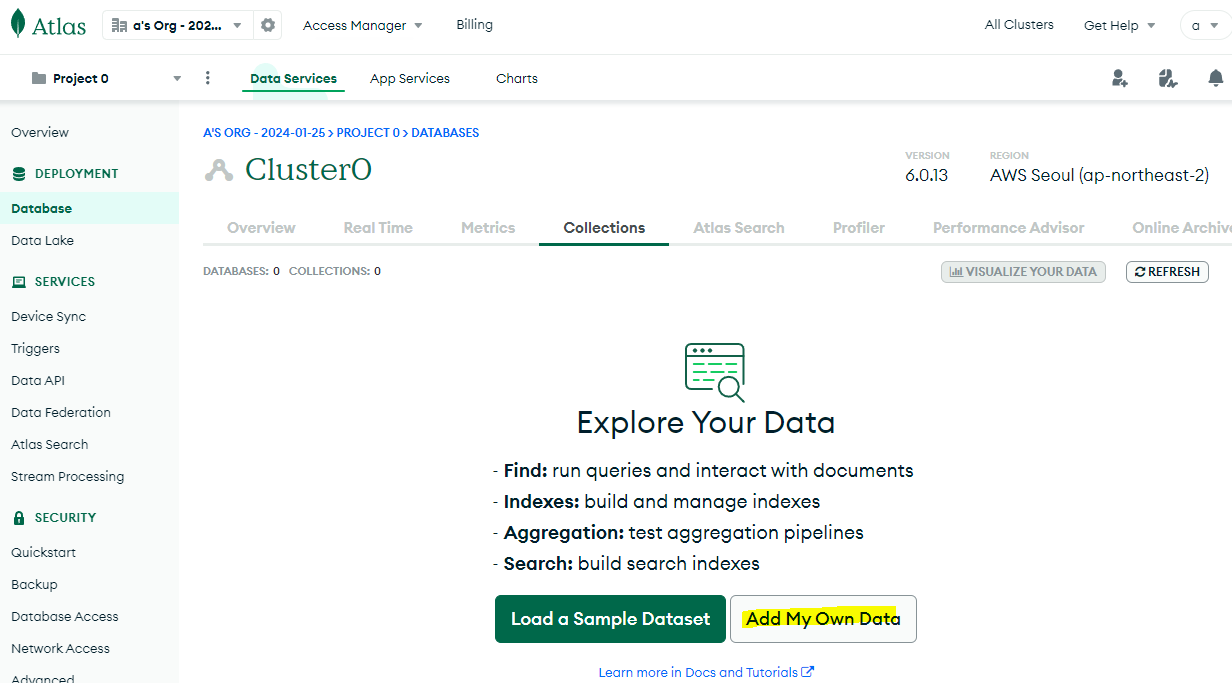Open the Profiler tab

point(859,228)
